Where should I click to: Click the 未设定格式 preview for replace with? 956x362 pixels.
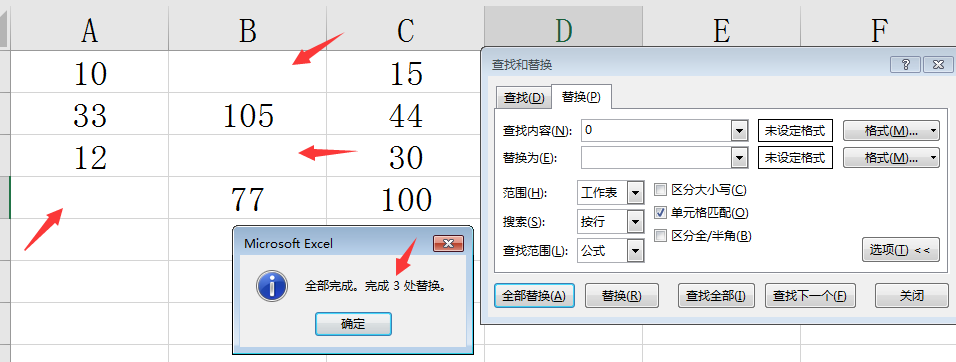[x=795, y=158]
